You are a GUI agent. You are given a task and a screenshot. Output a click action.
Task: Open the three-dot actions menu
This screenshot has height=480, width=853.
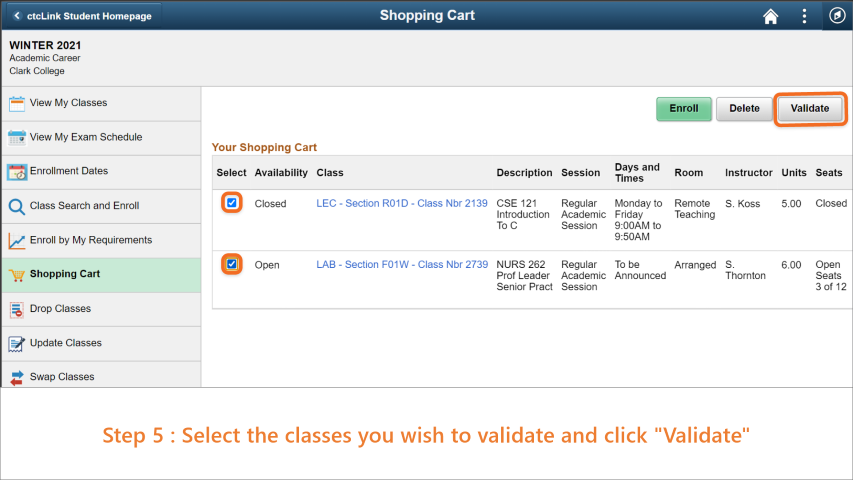804,16
